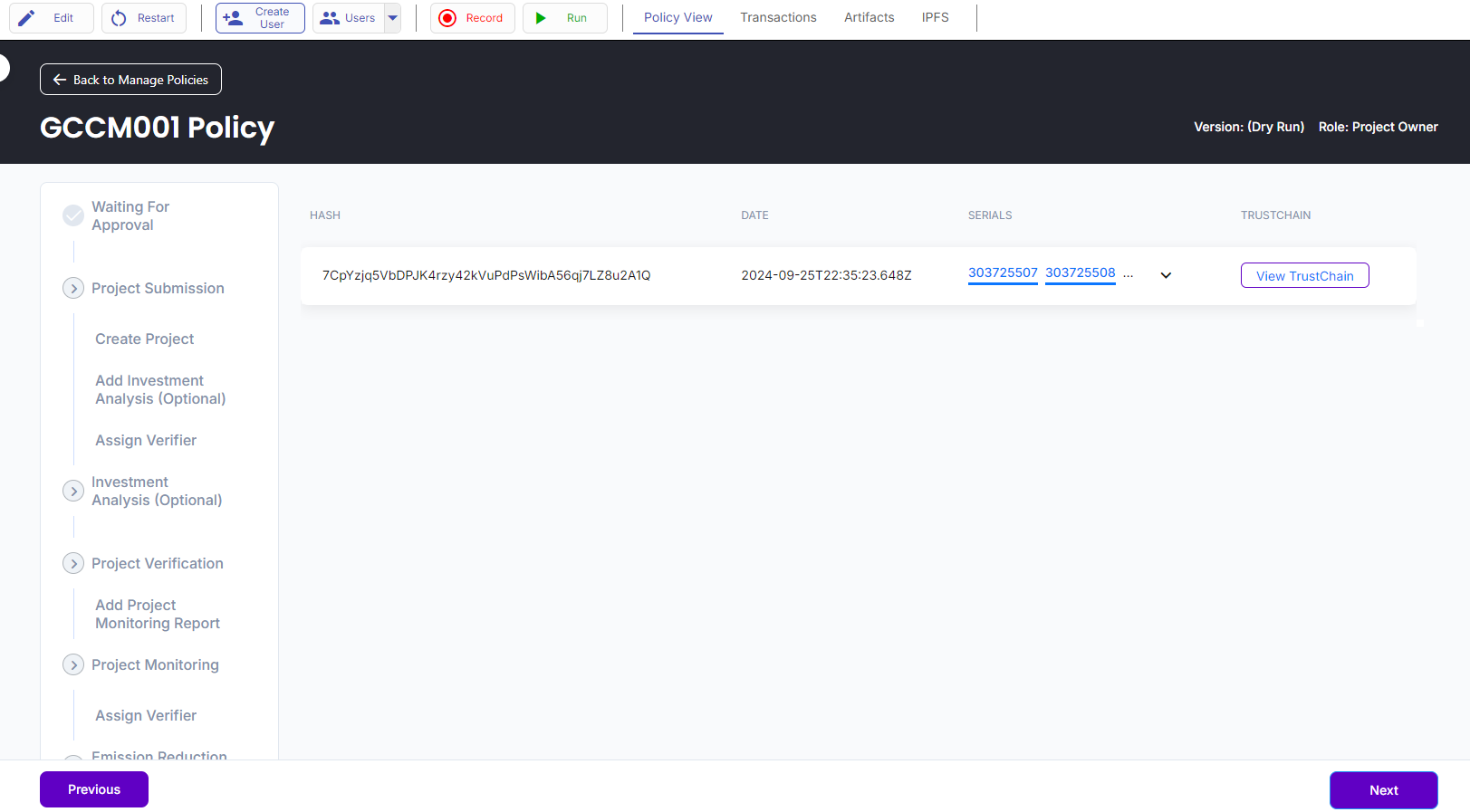Image resolution: width=1470 pixels, height=812 pixels.
Task: Click the Restart circular arrow icon
Action: [119, 18]
